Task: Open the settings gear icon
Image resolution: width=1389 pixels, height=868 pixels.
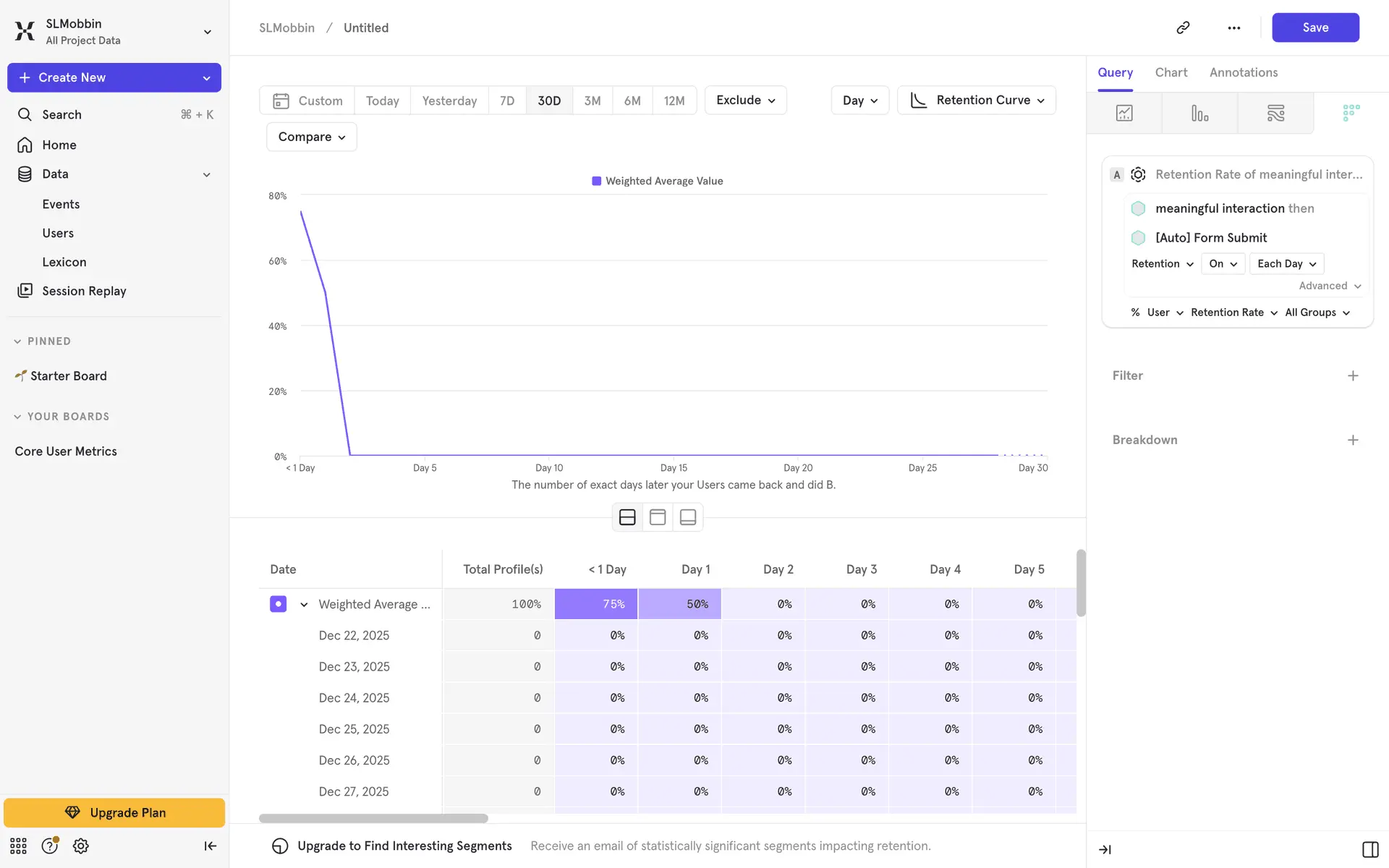Action: point(80,846)
